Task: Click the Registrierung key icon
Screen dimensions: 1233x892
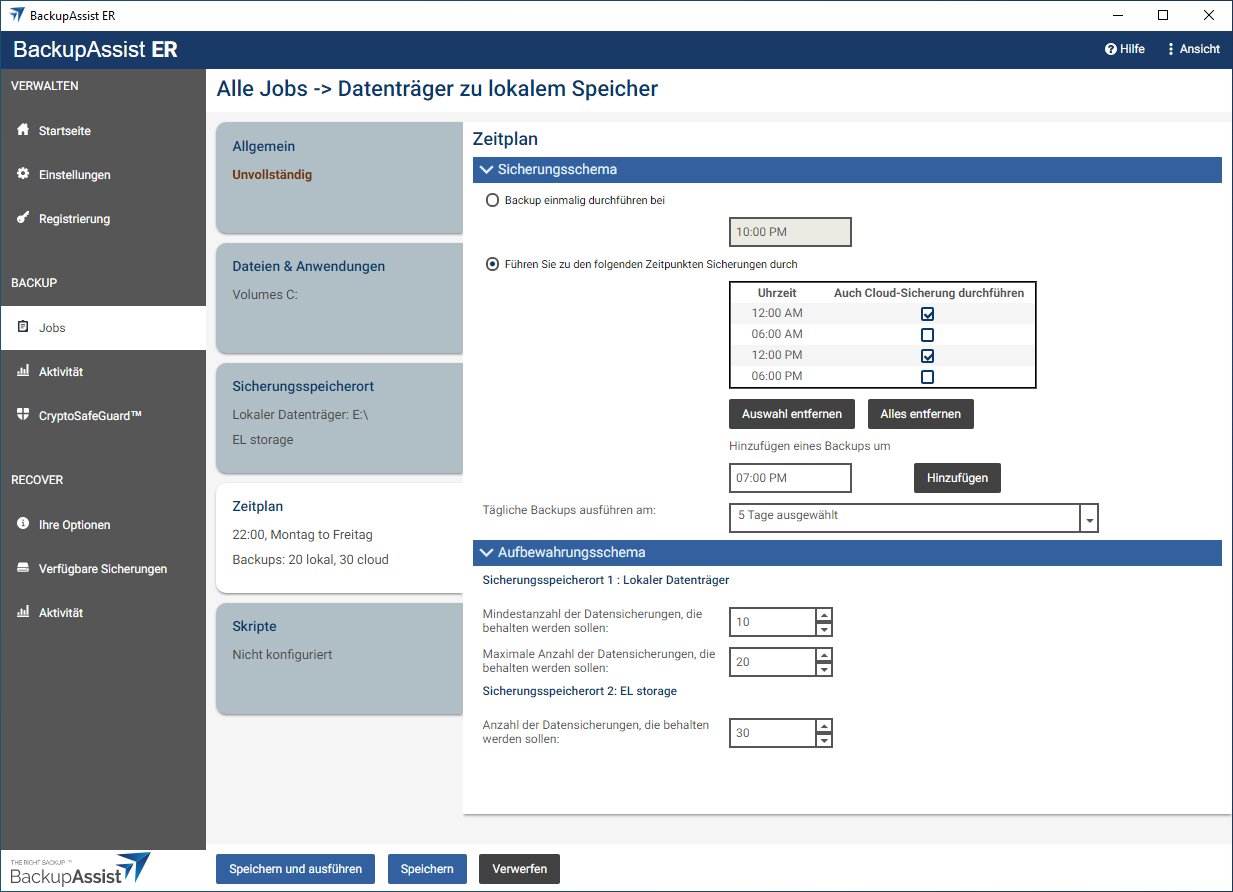Action: pos(23,218)
